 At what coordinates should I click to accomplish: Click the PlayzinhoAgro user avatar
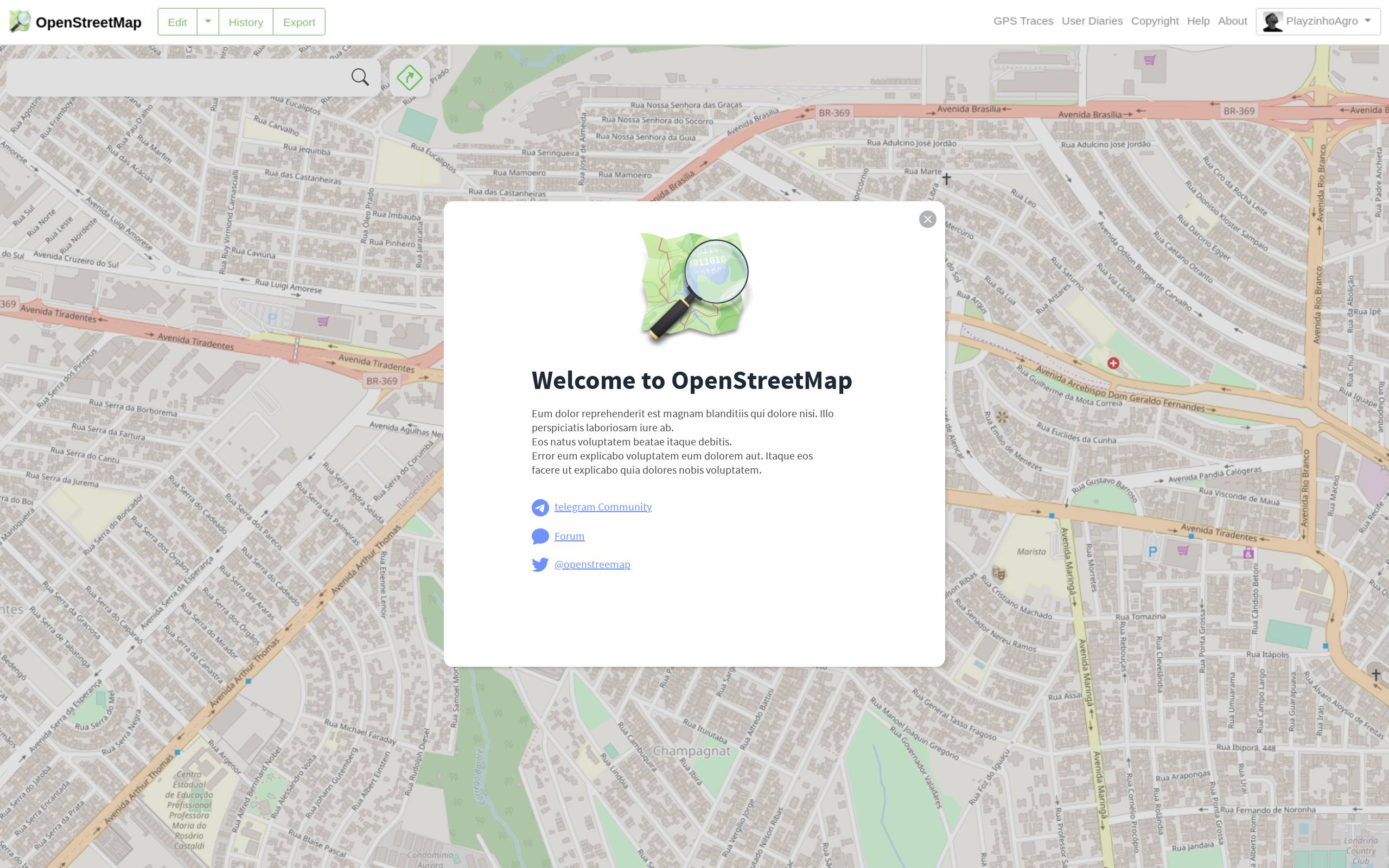pos(1272,22)
